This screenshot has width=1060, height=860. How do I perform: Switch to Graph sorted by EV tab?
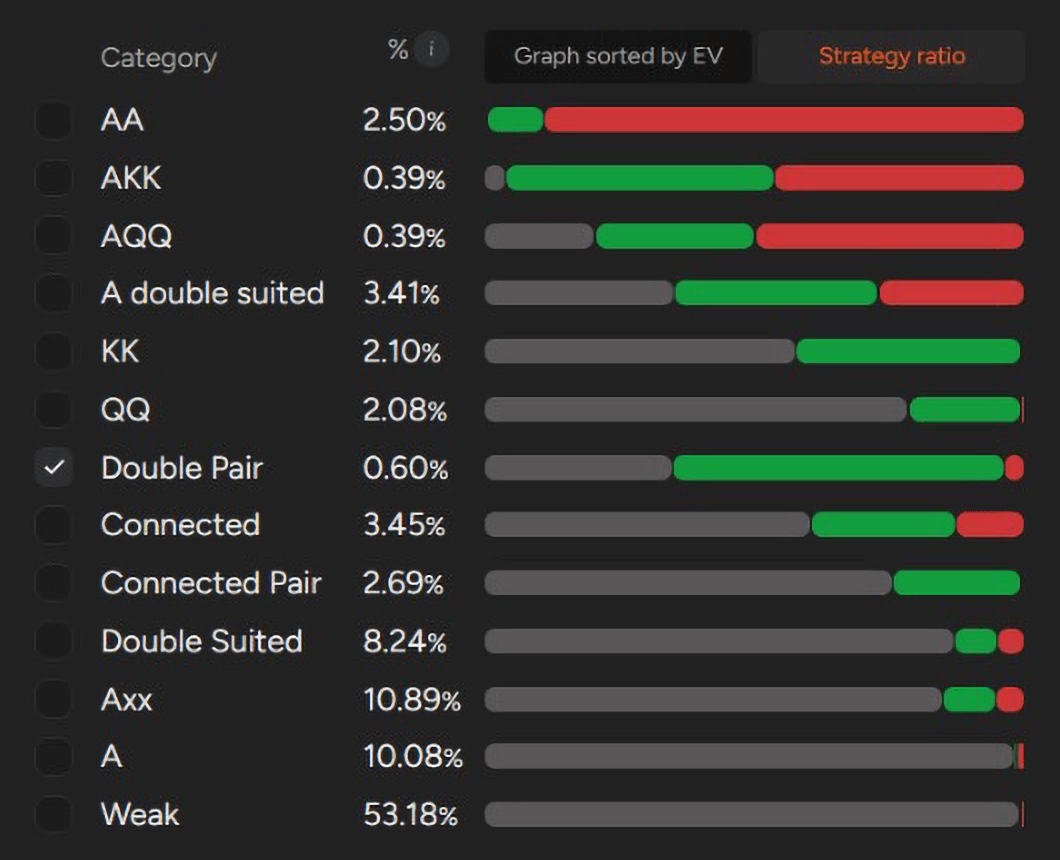point(617,56)
